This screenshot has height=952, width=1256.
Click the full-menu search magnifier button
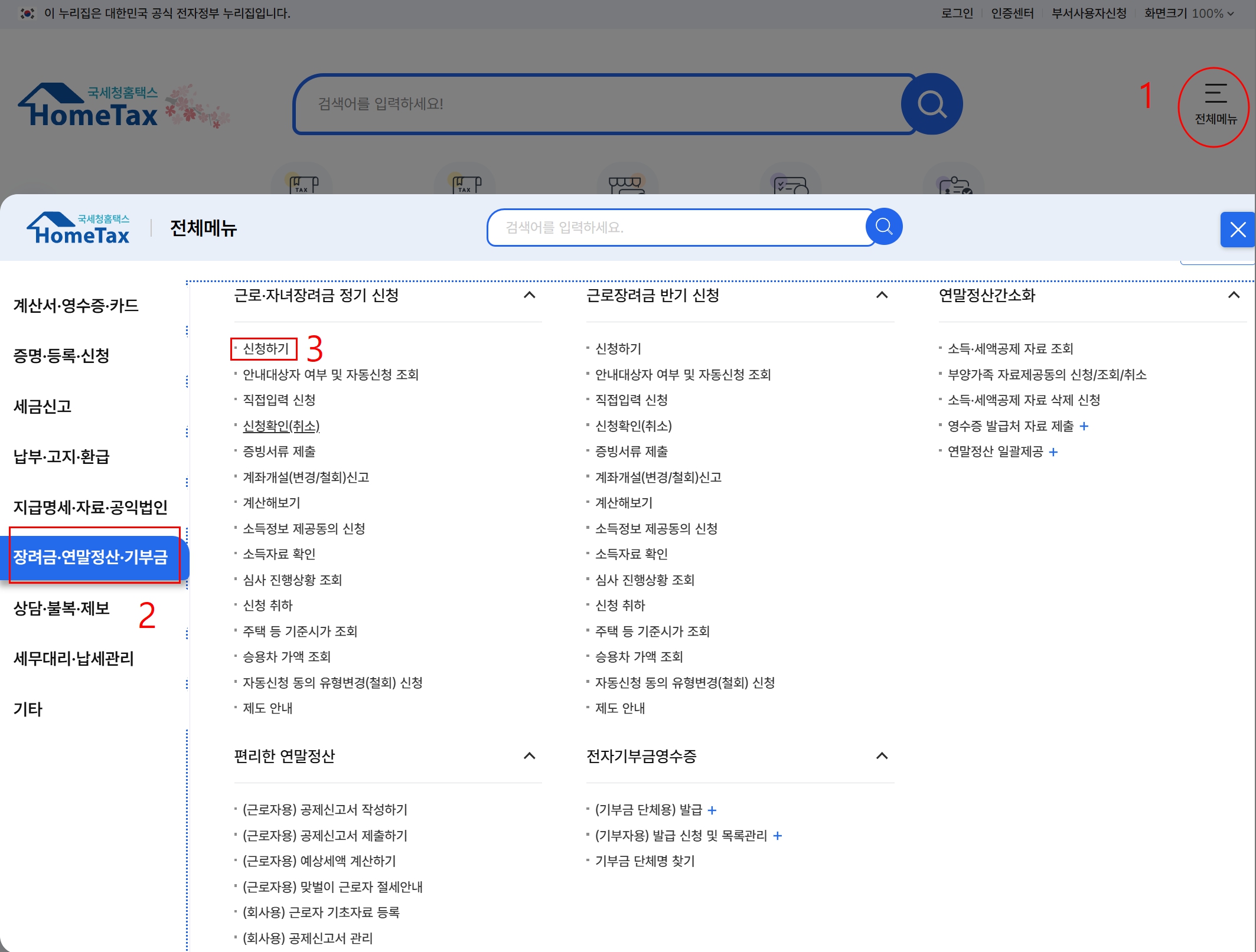pos(883,227)
